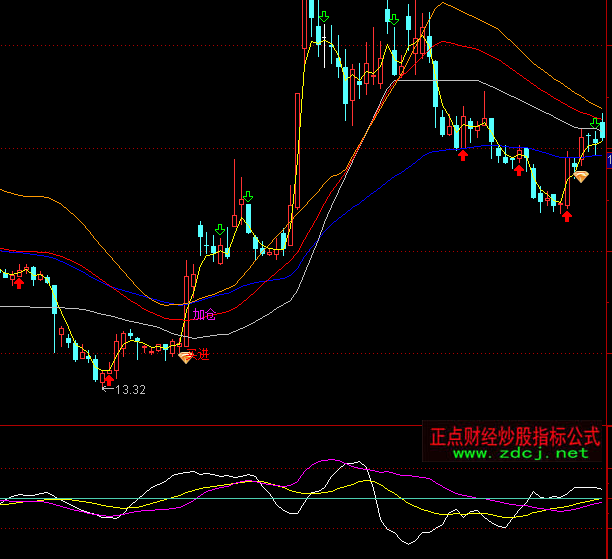Select the diamond icon next to 进 label
The width and height of the screenshot is (612, 559).
(x=185, y=356)
